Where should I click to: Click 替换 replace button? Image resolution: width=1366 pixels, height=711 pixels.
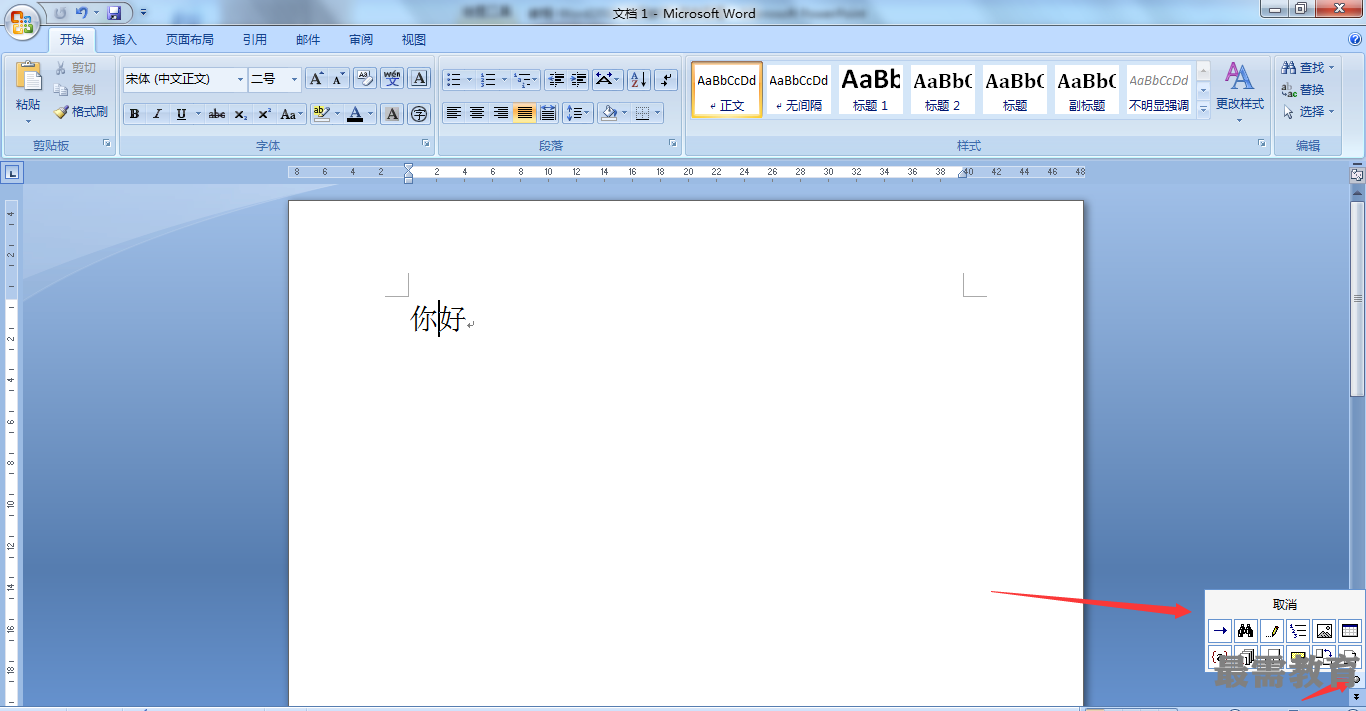pyautogui.click(x=1303, y=90)
